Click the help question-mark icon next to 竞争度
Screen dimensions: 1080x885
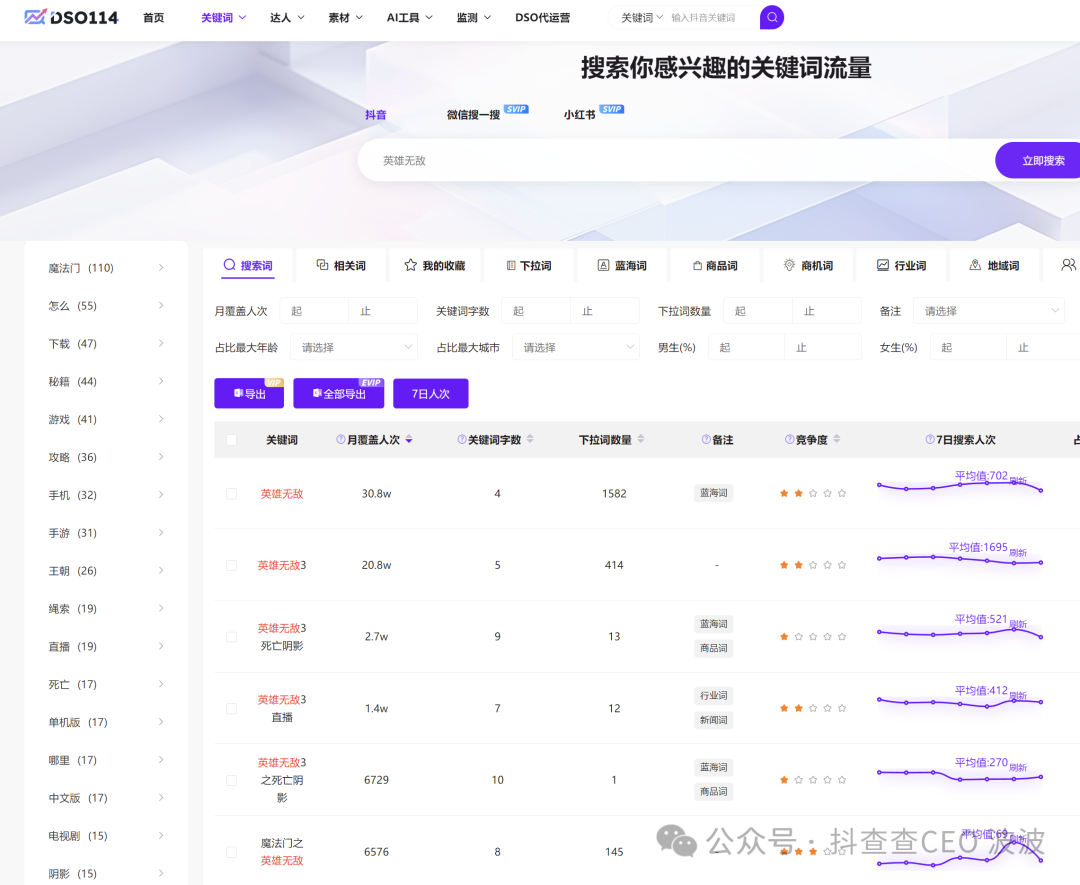coord(789,439)
